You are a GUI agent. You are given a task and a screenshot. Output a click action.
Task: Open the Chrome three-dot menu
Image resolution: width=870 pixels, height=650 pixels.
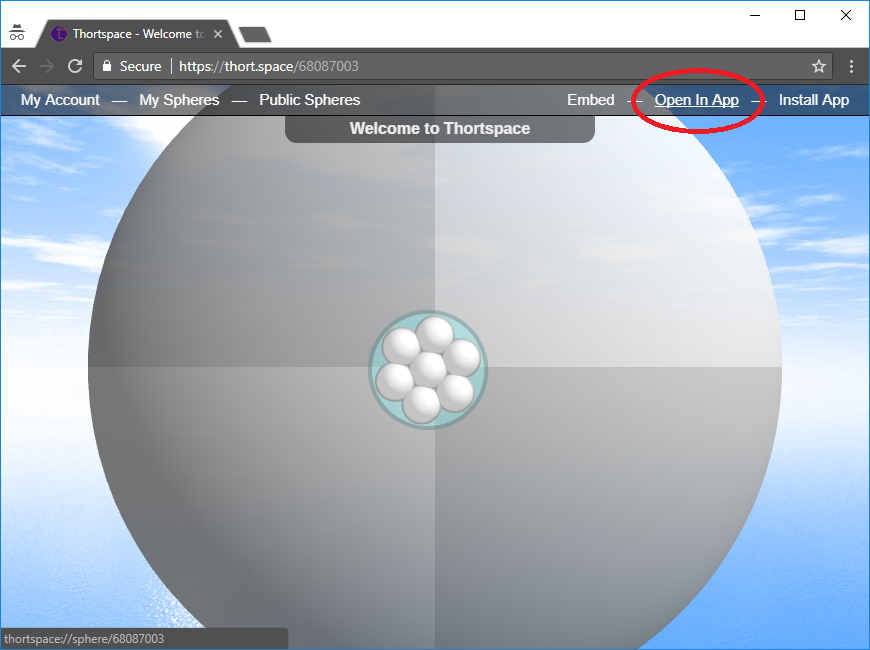(851, 67)
